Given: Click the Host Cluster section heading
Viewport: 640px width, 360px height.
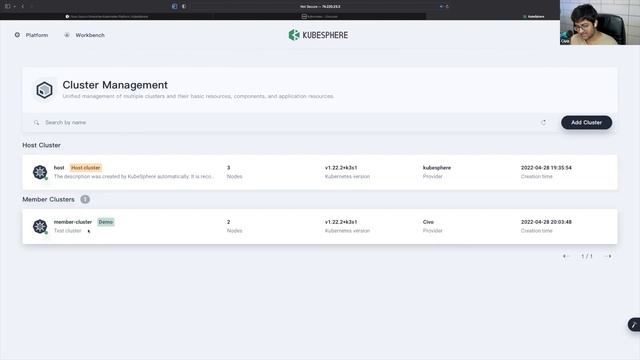Looking at the screenshot, I should [x=42, y=145].
